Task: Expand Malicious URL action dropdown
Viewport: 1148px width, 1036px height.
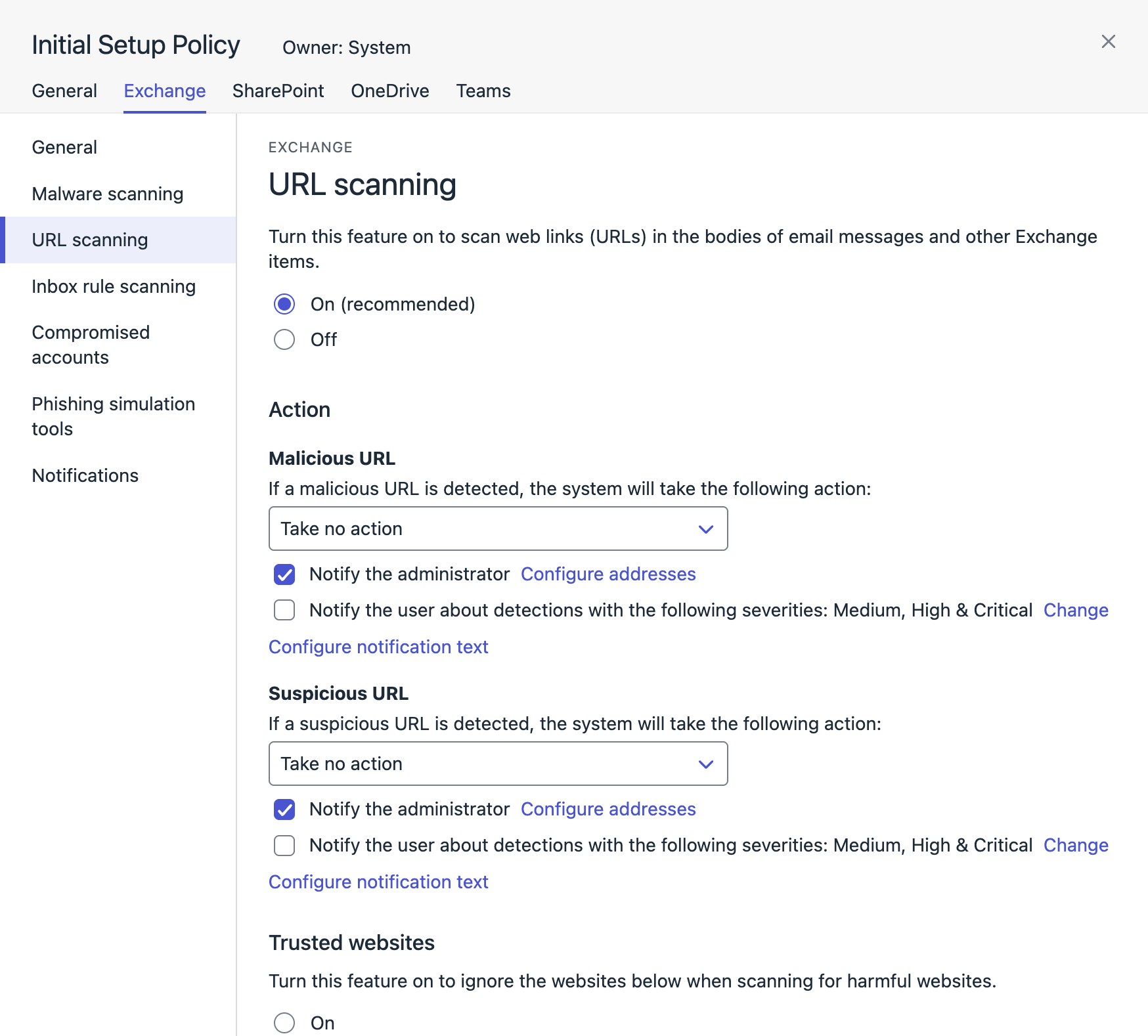Action: coord(498,529)
